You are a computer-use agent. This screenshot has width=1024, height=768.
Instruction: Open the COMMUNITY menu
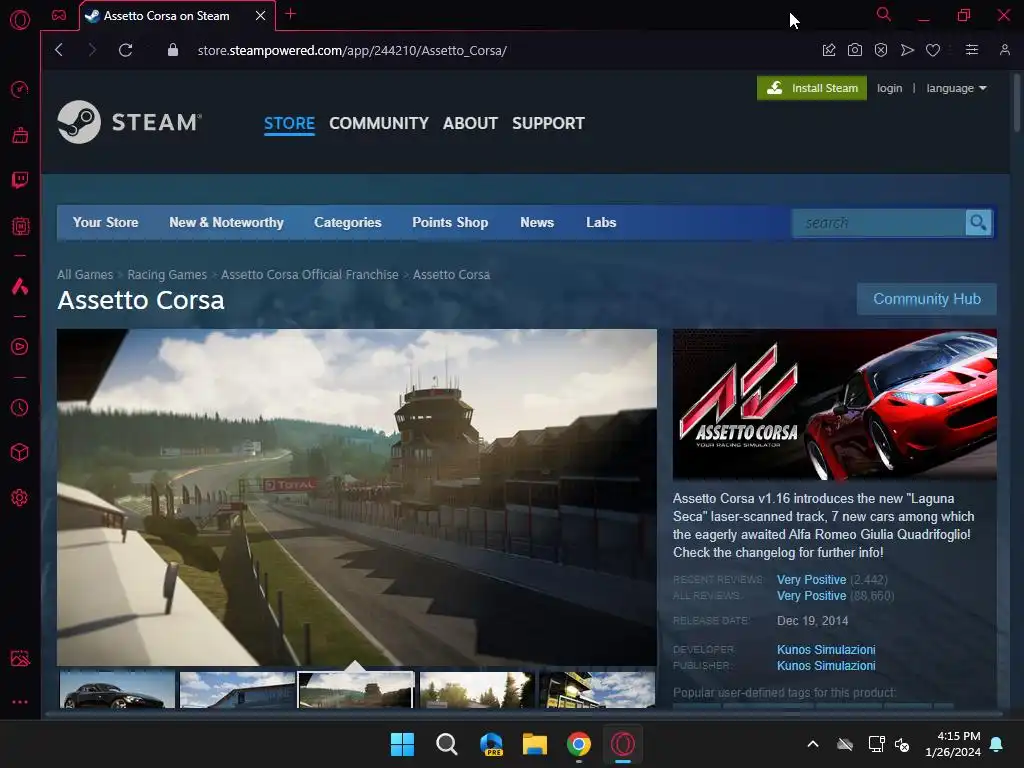[379, 123]
